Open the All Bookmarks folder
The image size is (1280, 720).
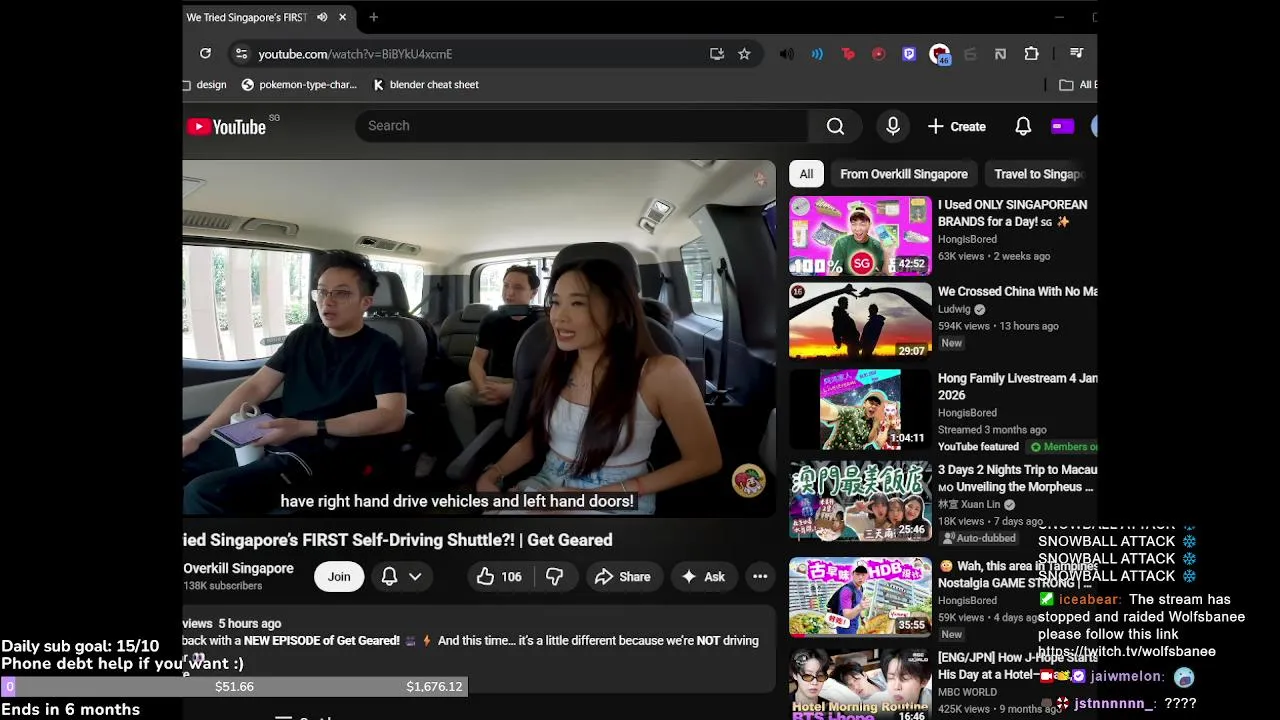coord(1078,85)
